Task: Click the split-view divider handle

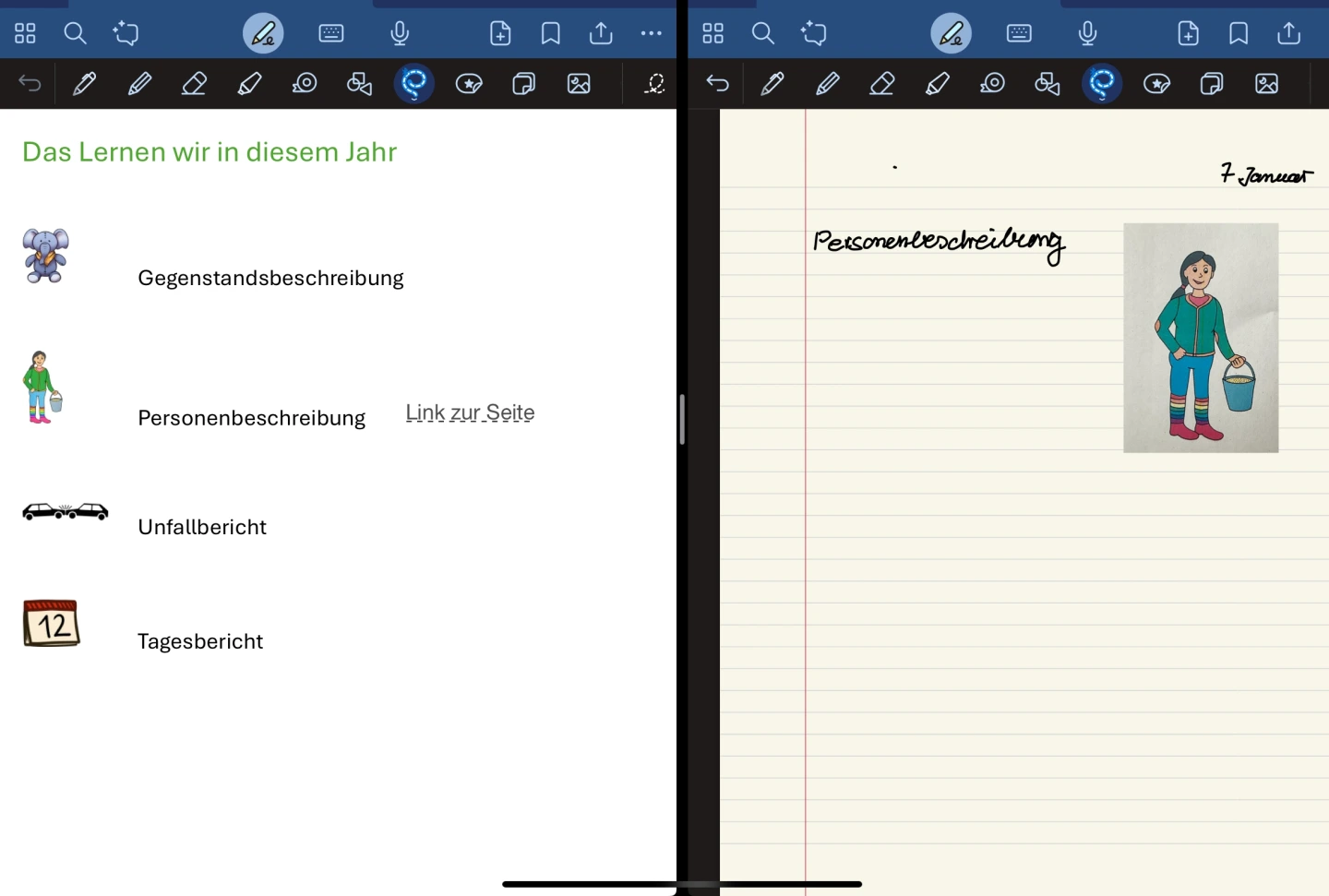Action: tap(682, 419)
